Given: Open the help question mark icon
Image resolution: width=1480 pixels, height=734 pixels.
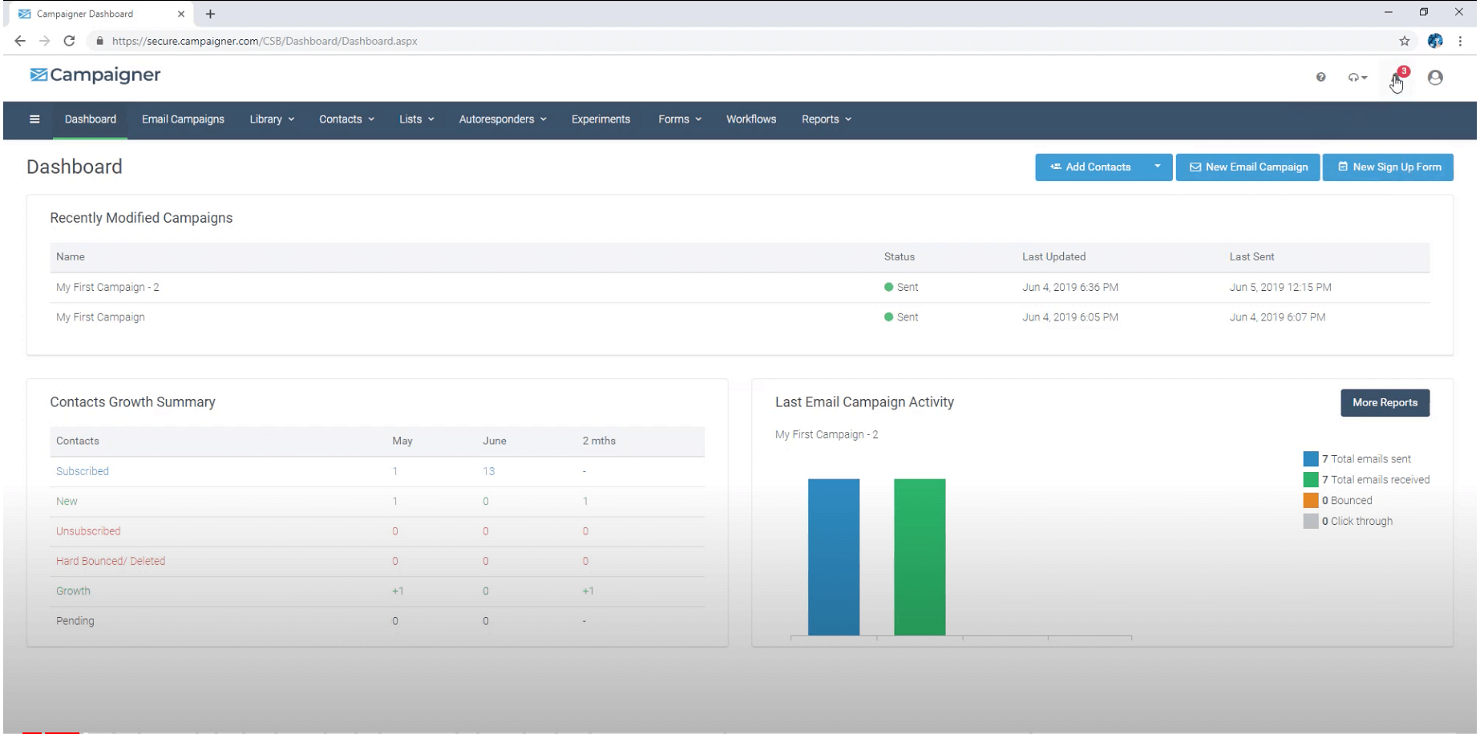Looking at the screenshot, I should click(1321, 77).
